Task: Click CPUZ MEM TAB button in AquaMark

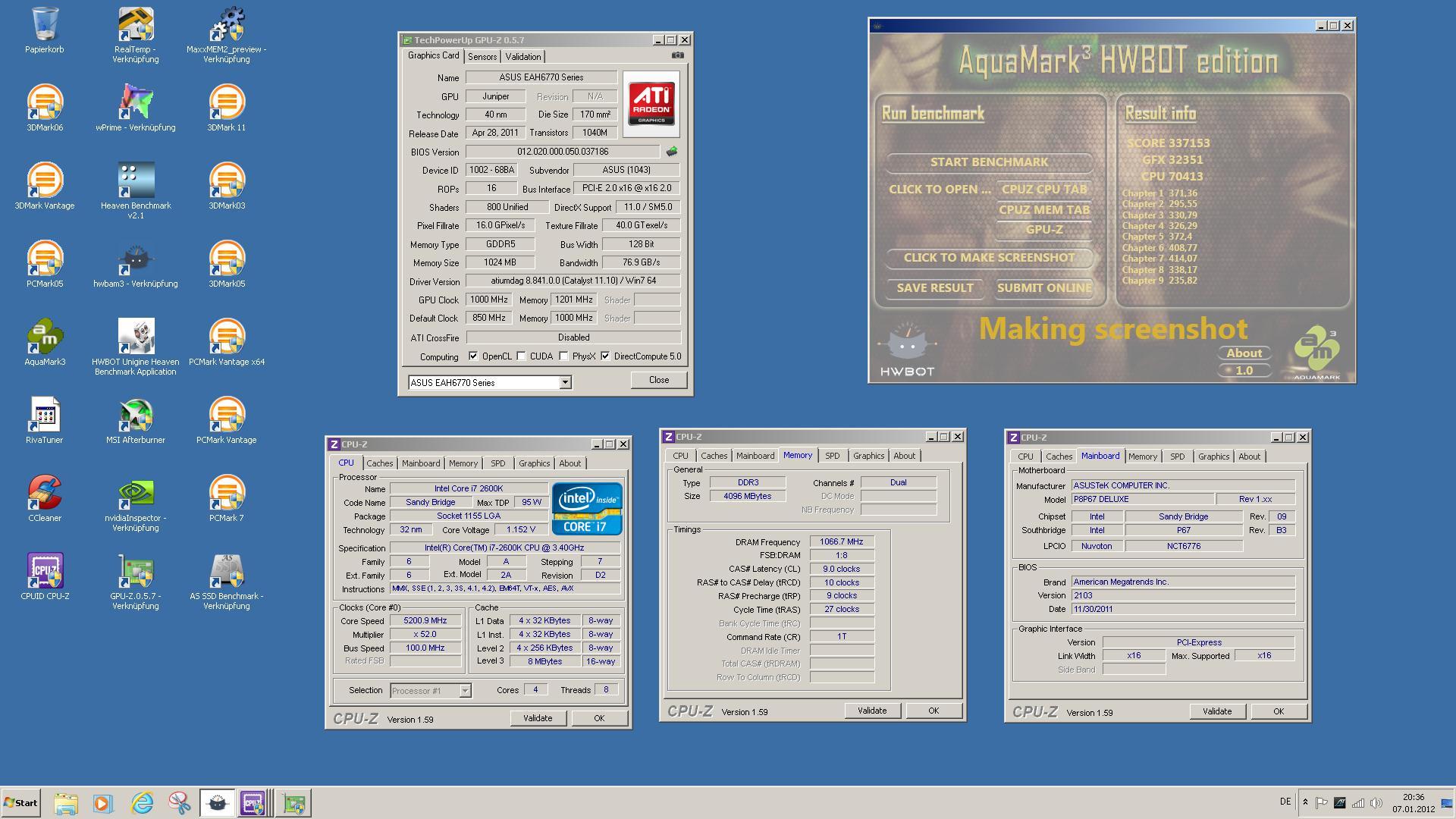Action: 1044,210
